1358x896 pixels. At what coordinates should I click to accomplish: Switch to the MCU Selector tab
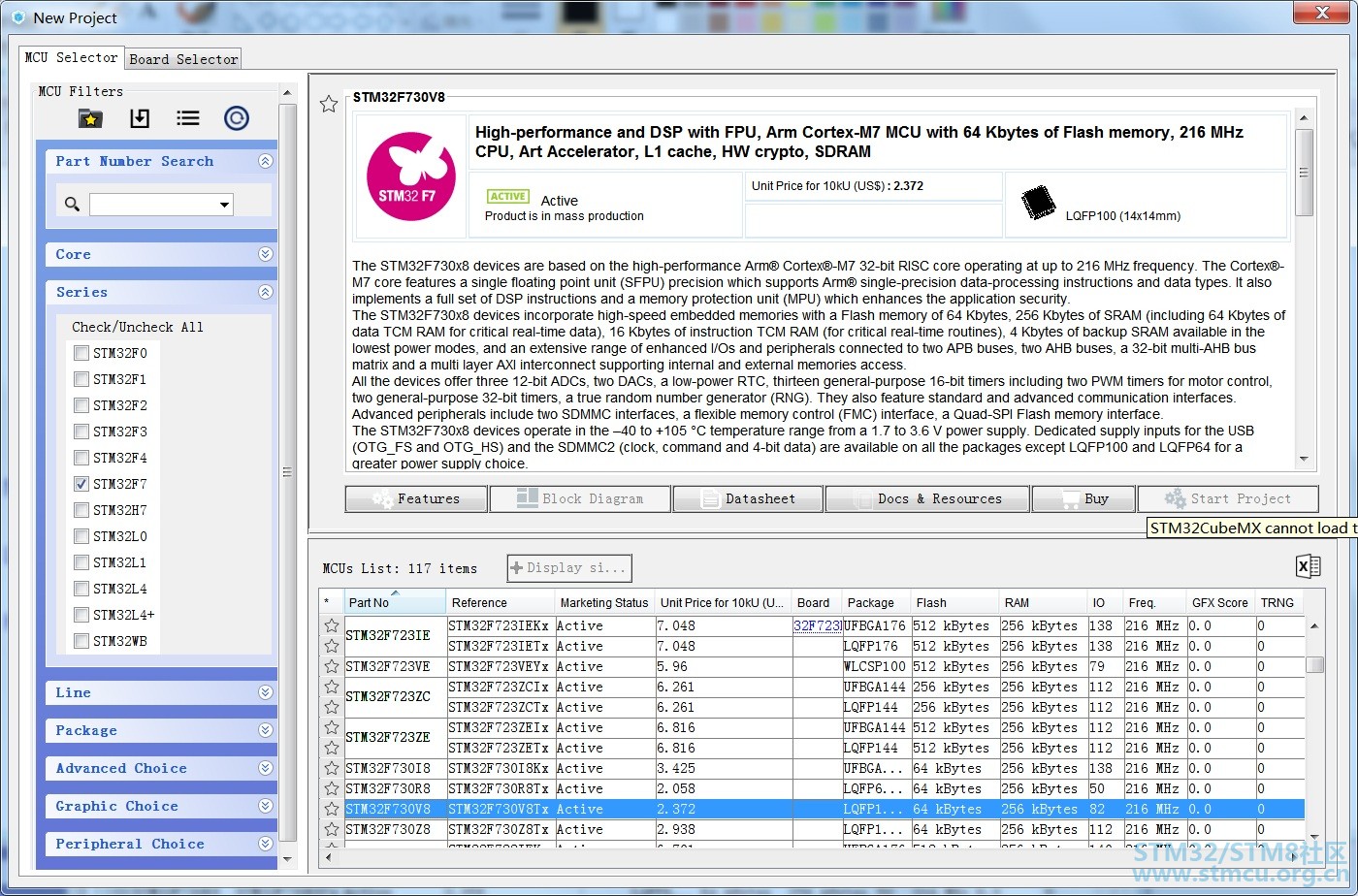[x=72, y=58]
